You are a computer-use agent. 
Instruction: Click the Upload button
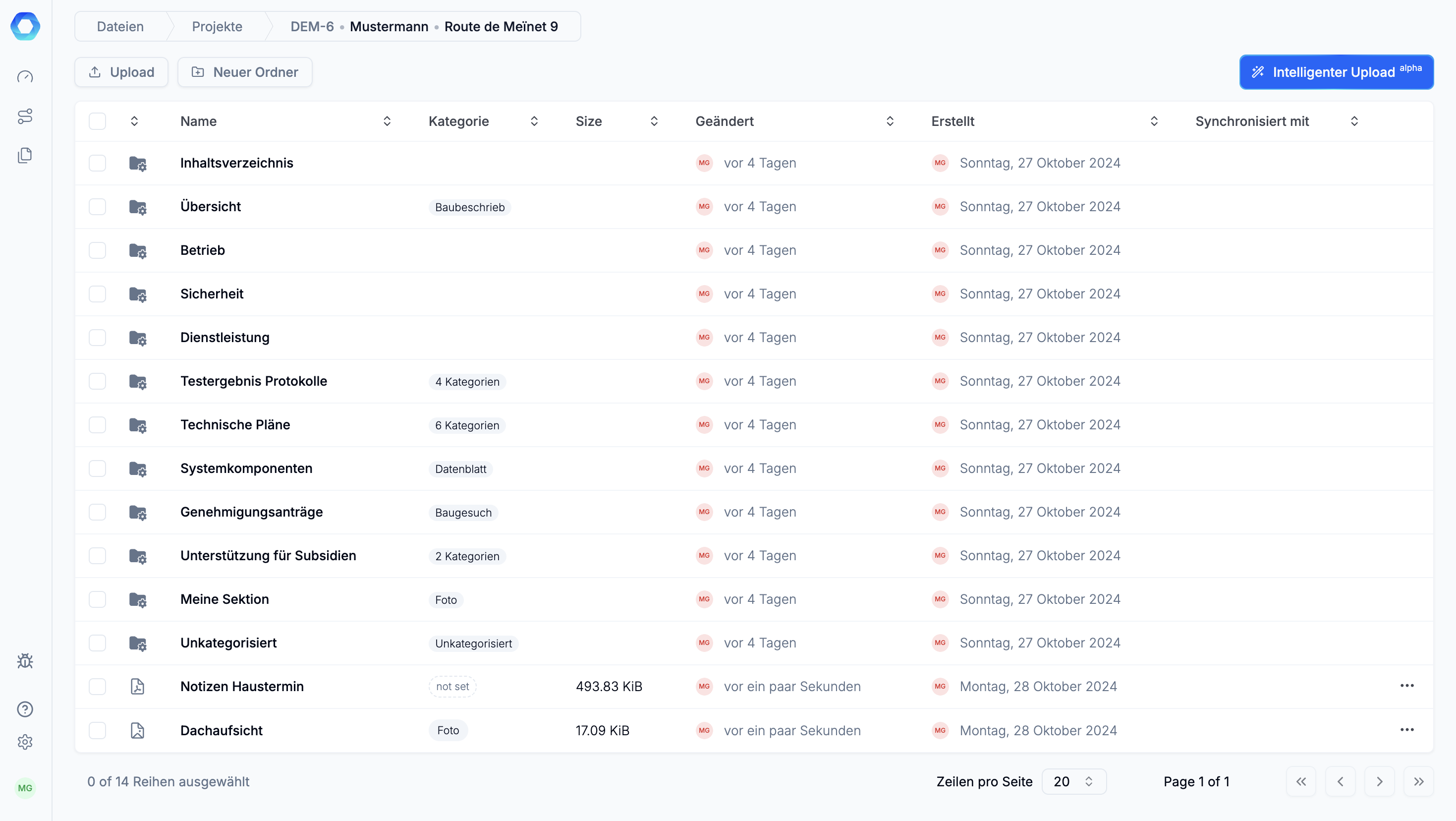coord(121,72)
